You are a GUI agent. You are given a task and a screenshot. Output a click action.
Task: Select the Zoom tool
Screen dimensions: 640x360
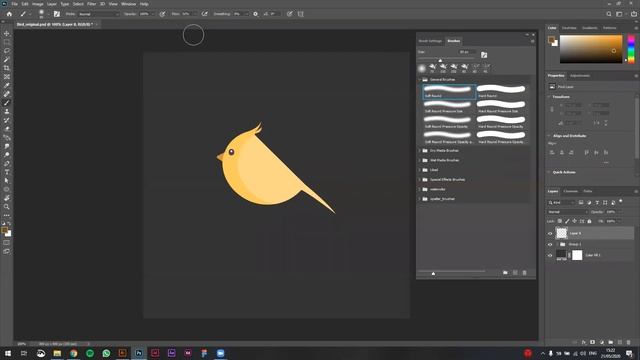pos(7,207)
